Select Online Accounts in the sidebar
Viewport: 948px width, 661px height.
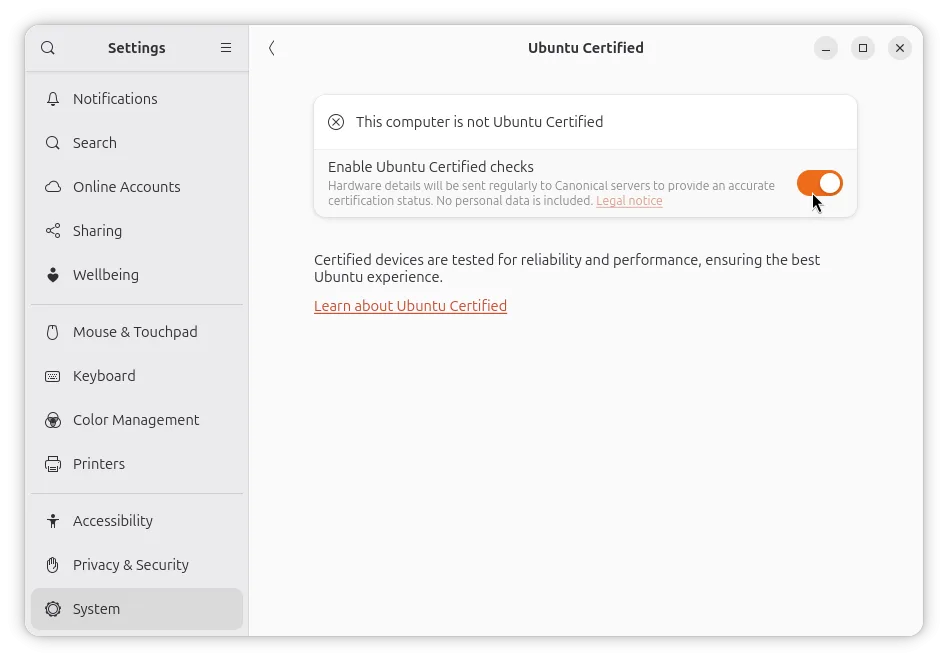137,187
